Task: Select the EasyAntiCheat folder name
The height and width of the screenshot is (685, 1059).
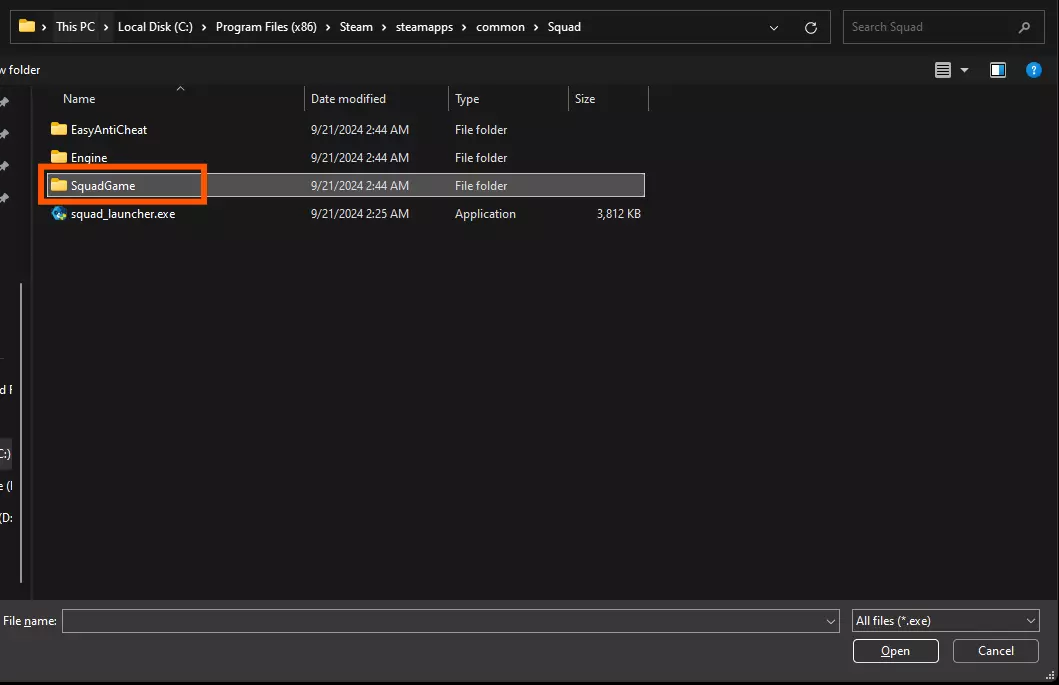Action: pyautogui.click(x=109, y=130)
